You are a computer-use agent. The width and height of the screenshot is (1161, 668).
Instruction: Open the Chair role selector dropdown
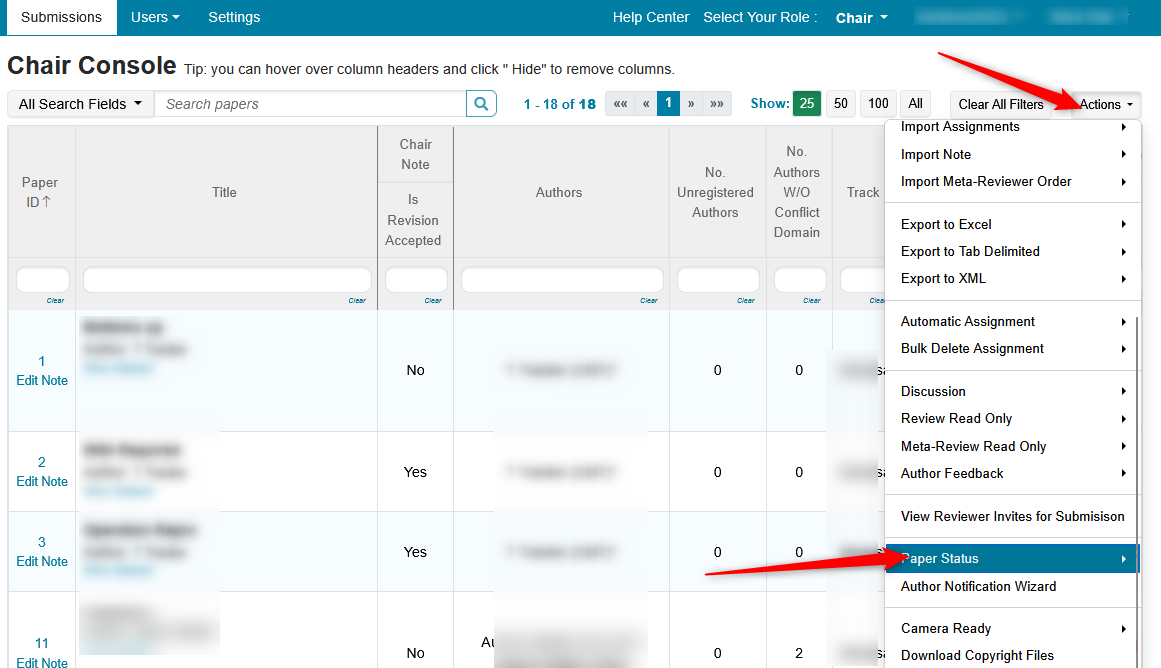861,18
